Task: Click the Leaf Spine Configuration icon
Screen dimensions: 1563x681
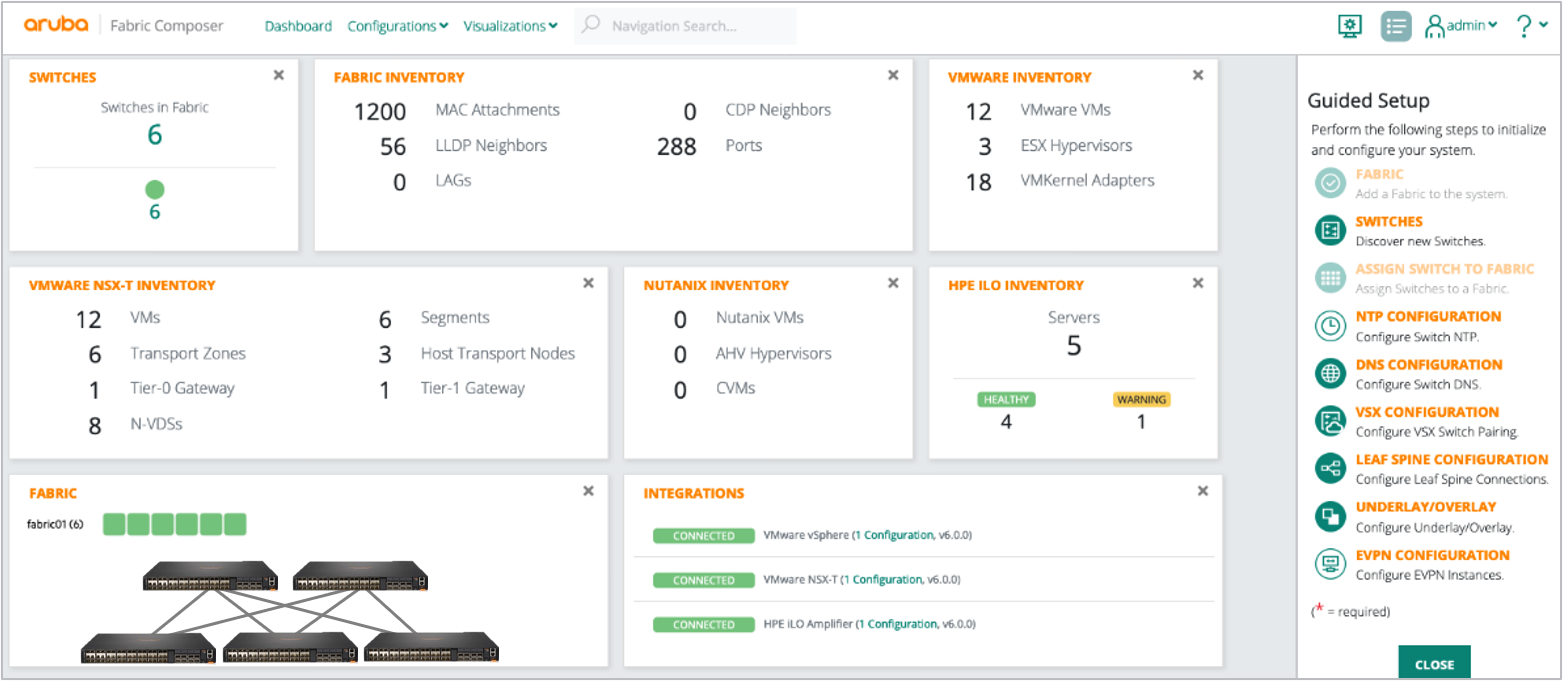Action: (x=1330, y=469)
